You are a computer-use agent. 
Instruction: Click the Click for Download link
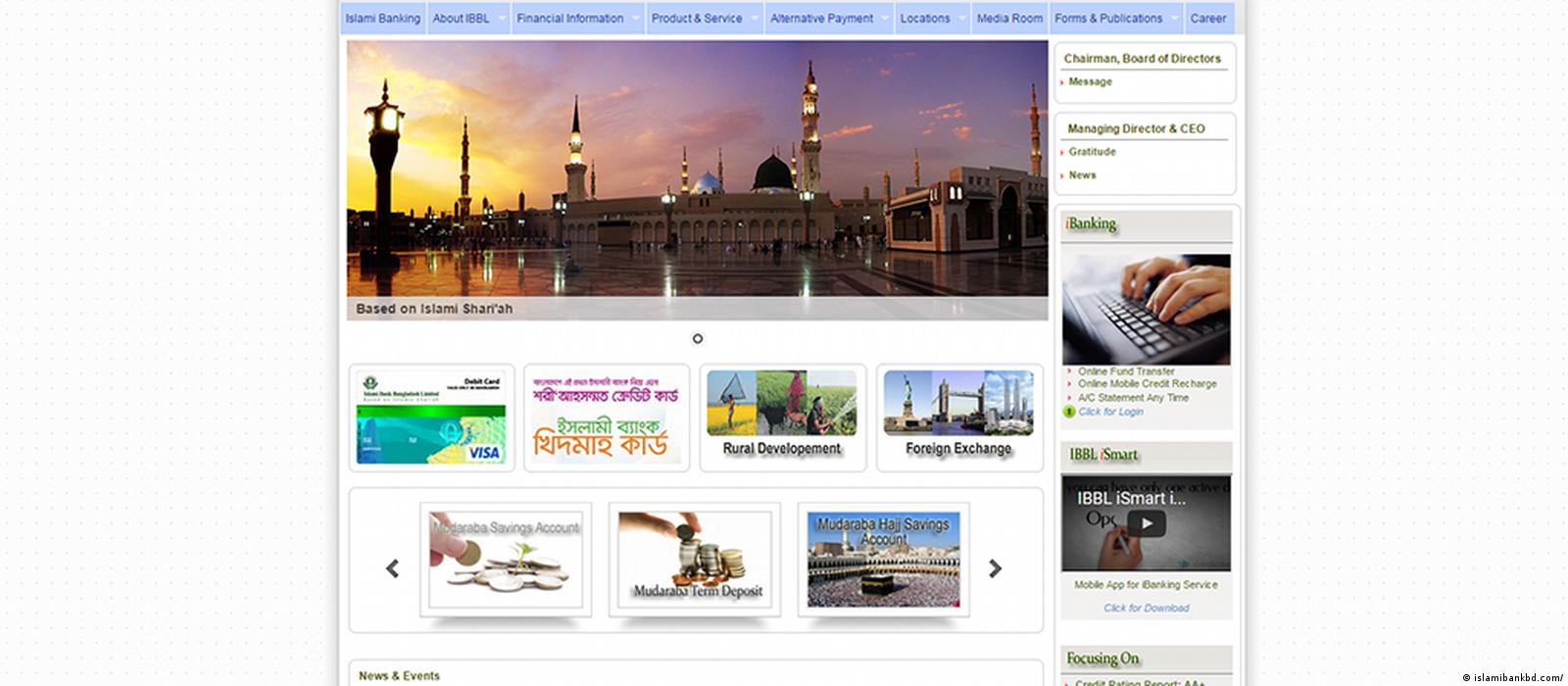point(1146,609)
